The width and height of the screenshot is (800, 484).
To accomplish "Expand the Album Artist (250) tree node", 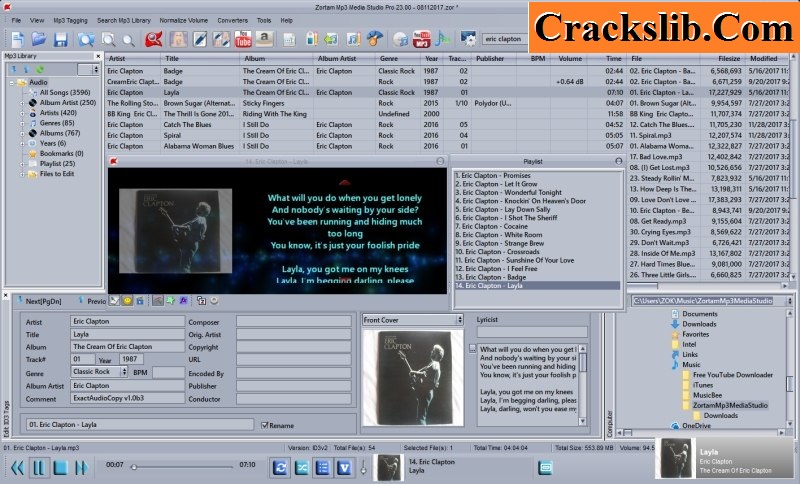I will 22,103.
